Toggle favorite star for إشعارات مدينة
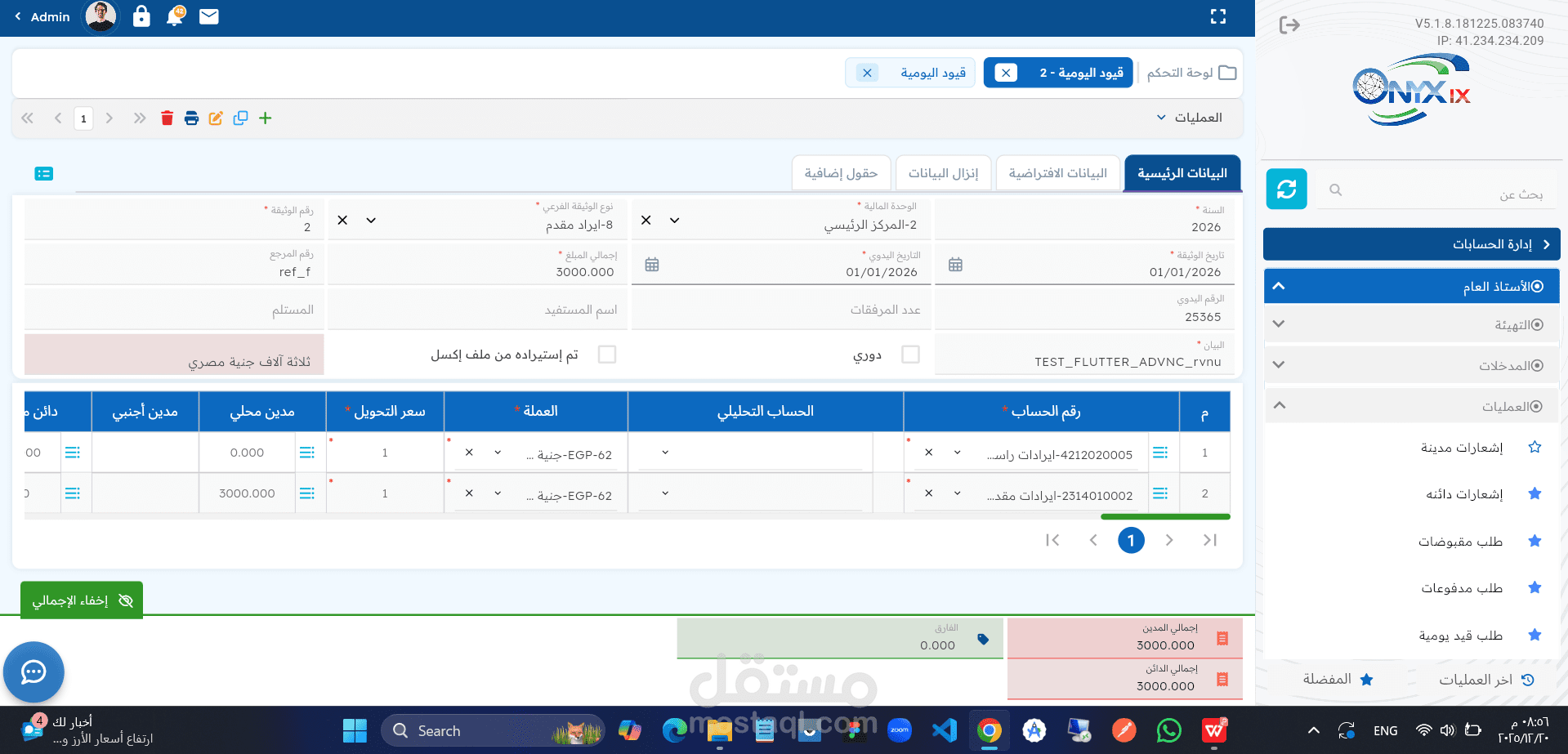This screenshot has height=754, width=1568. point(1534,448)
